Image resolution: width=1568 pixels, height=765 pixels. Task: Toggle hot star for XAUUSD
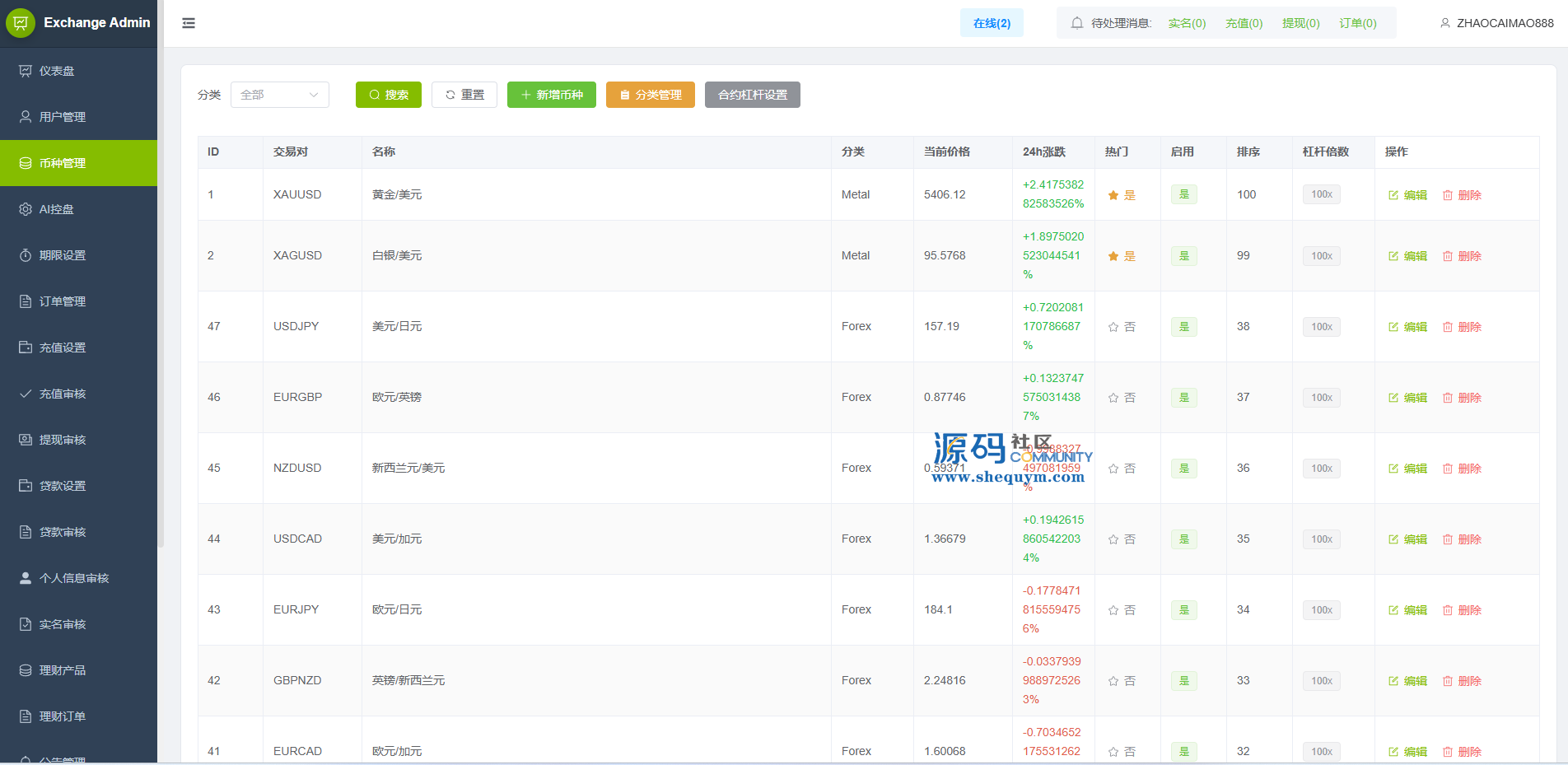pyautogui.click(x=1113, y=195)
